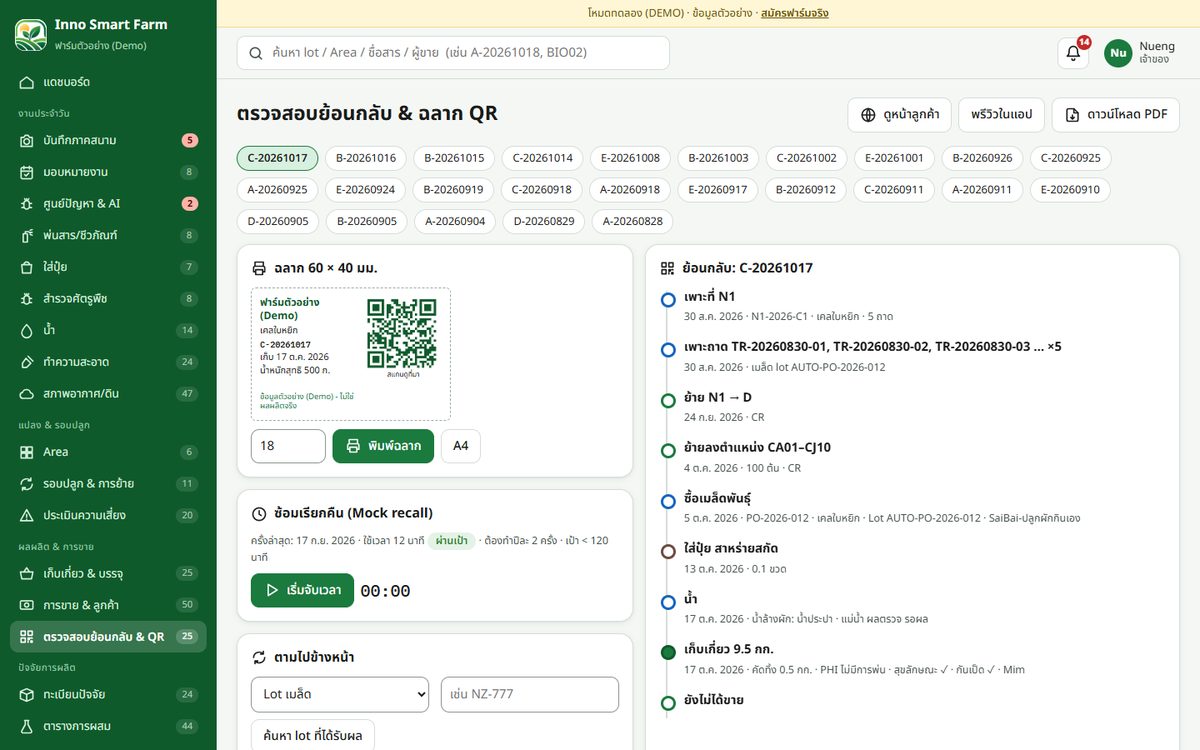Go to เก็บเกี่ยว & บรรจุ sidebar item
The image size is (1200, 750).
pyautogui.click(x=108, y=574)
